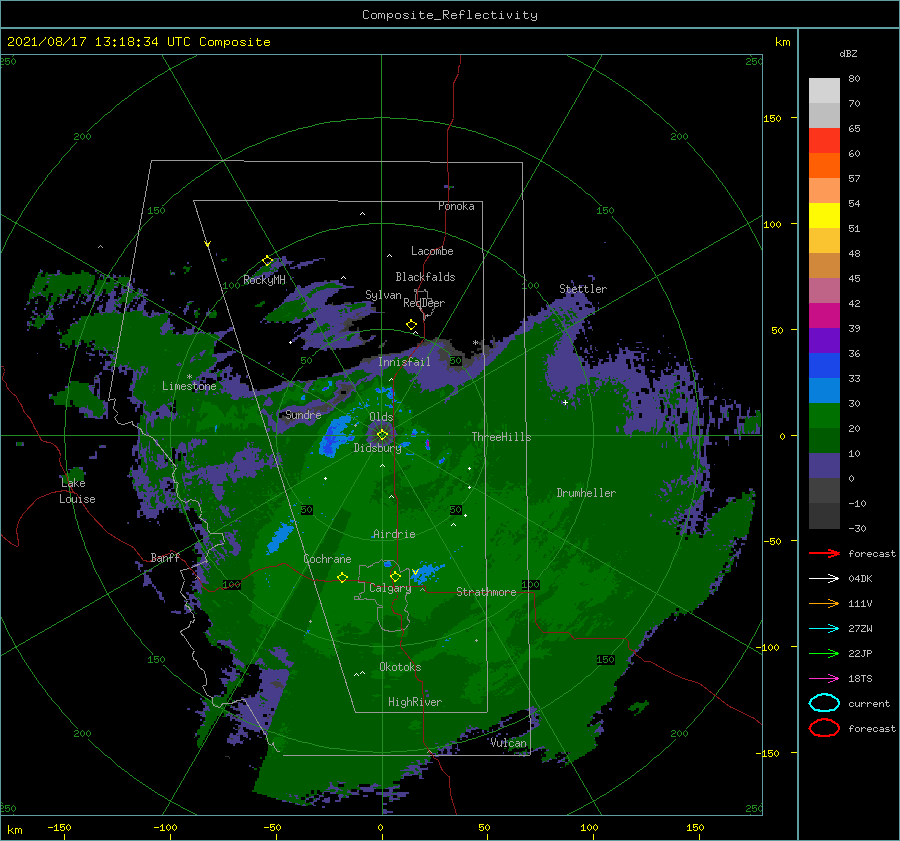Click the 18TS legend label

(x=860, y=679)
